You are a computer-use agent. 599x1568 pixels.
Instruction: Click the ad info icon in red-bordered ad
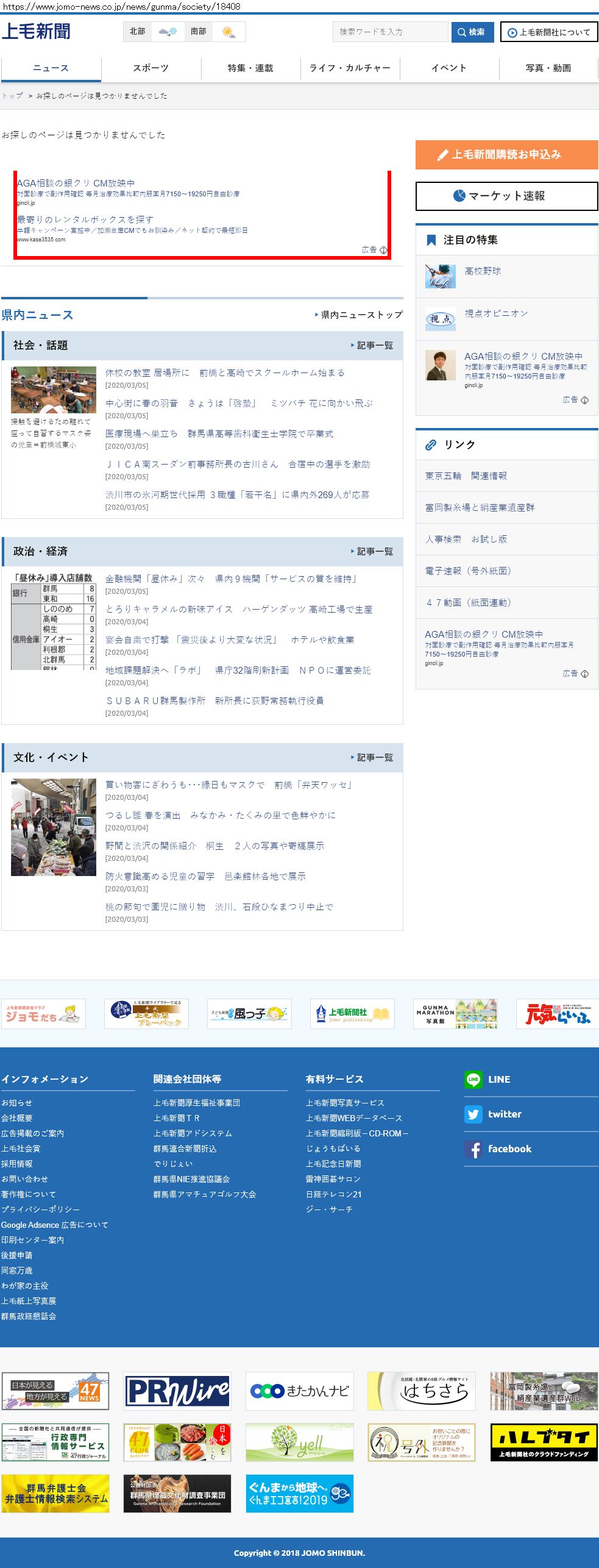[x=383, y=250]
